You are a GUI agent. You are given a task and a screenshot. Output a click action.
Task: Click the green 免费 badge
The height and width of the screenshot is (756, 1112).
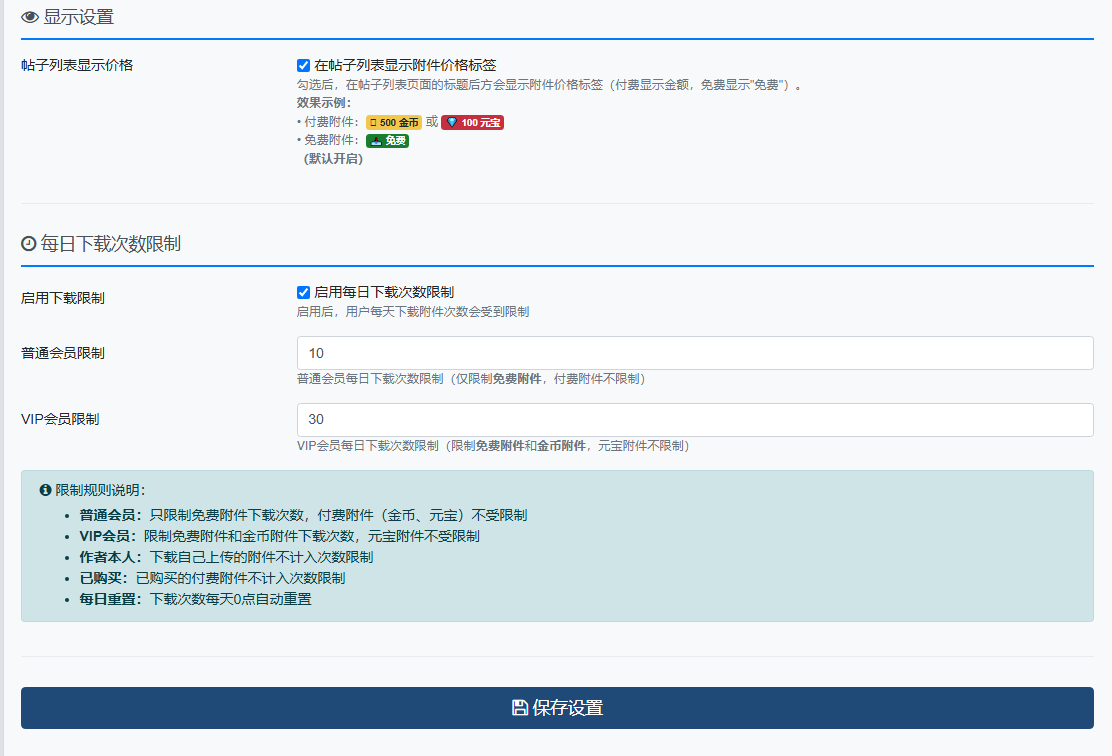tap(387, 140)
